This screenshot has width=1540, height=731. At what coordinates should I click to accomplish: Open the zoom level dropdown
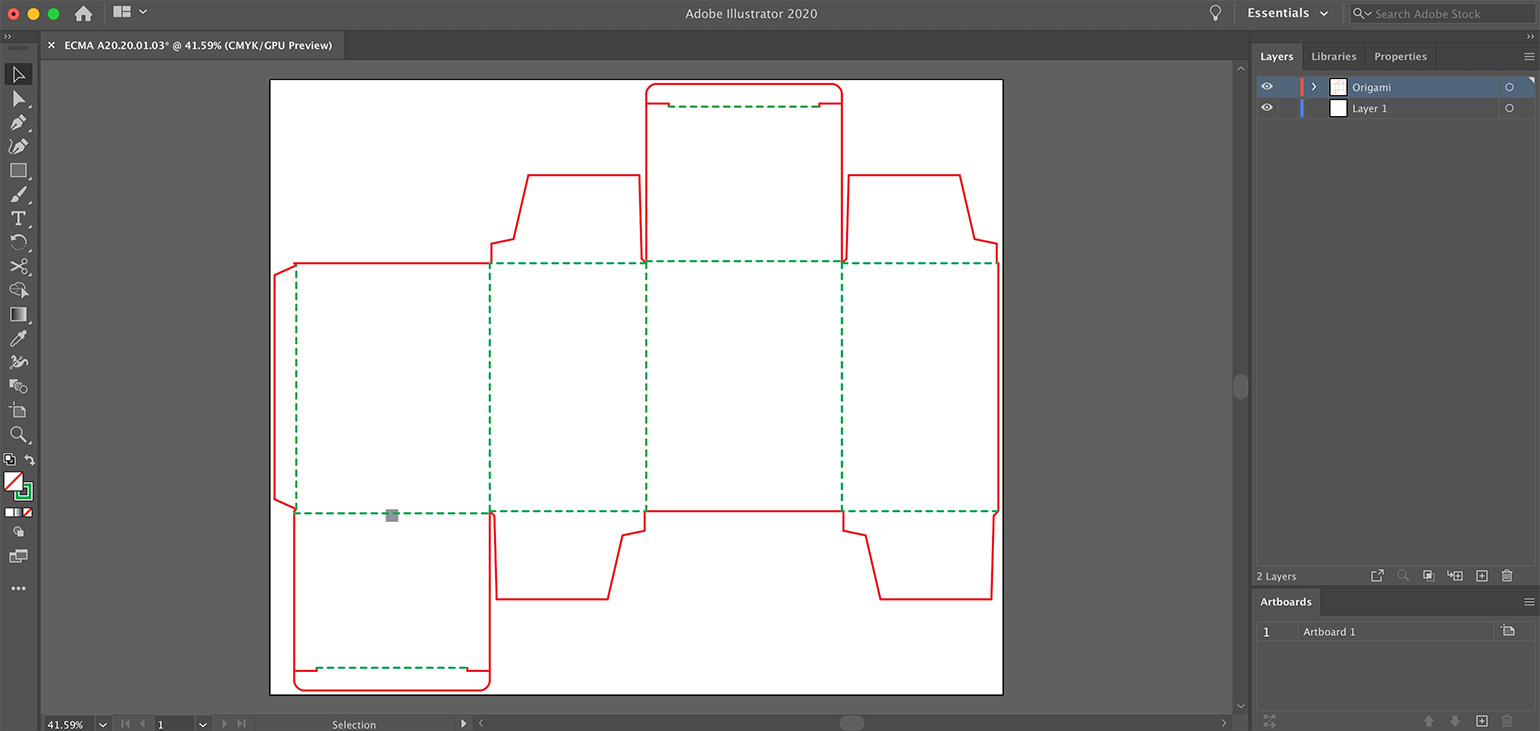click(x=103, y=724)
